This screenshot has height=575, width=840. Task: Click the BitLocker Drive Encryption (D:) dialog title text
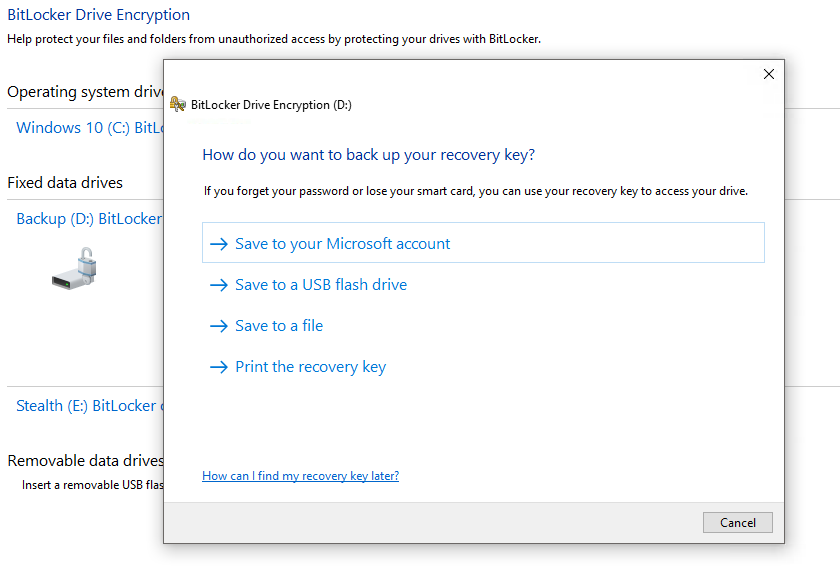coord(271,104)
